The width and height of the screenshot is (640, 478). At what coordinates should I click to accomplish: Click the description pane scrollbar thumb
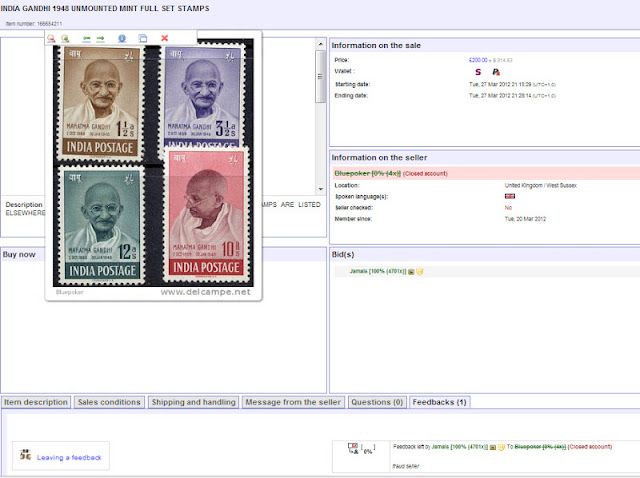(320, 76)
